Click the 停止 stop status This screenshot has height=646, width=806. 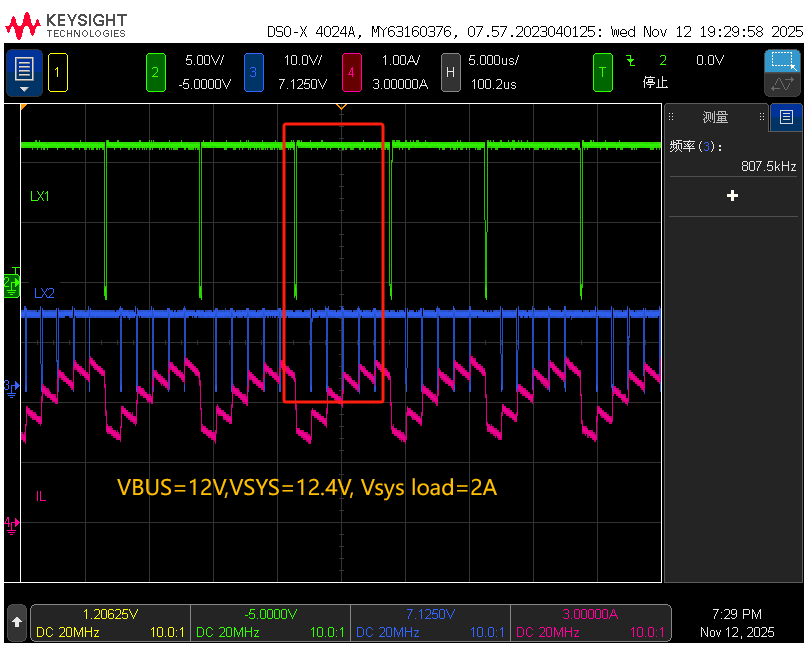pos(655,83)
